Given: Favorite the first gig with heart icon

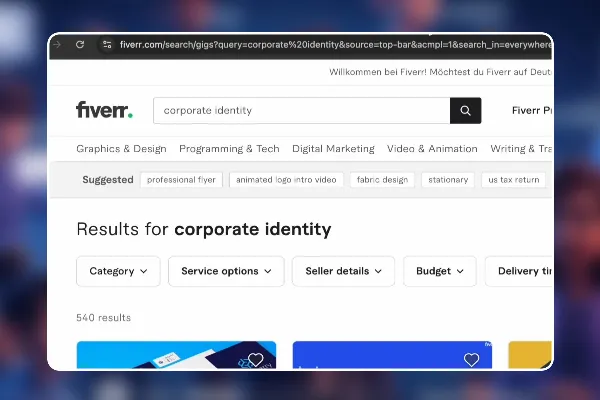Looking at the screenshot, I should (256, 359).
